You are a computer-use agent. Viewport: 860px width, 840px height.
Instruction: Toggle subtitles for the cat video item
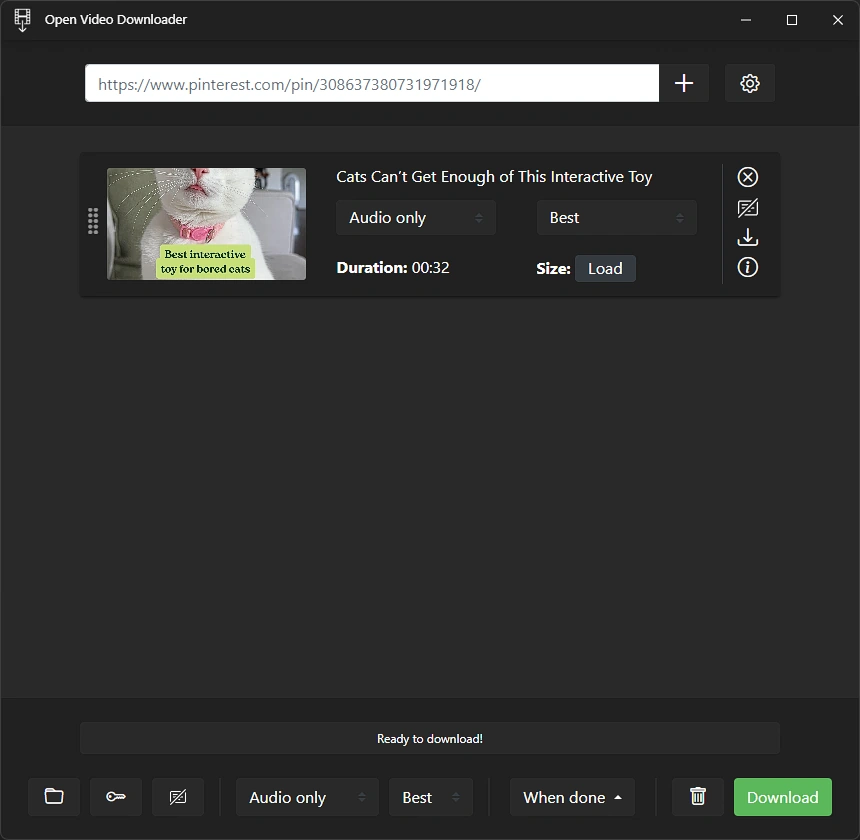tap(748, 208)
